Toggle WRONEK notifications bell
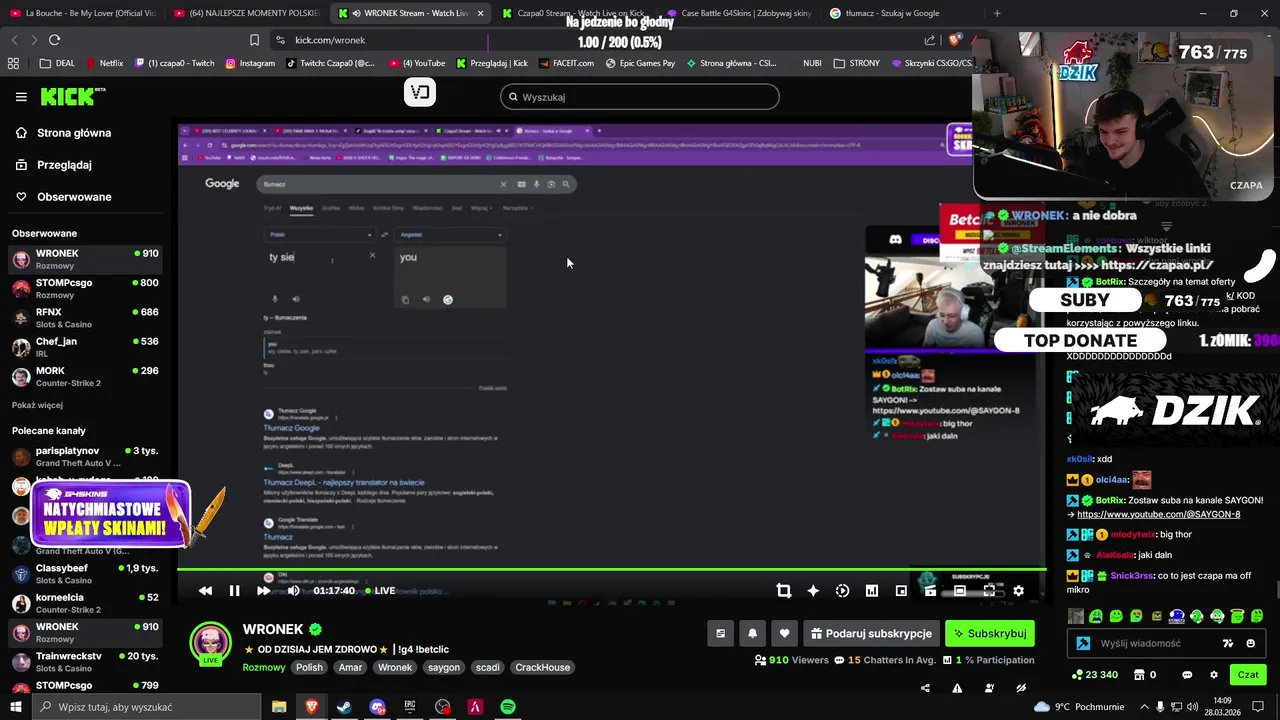 point(752,633)
